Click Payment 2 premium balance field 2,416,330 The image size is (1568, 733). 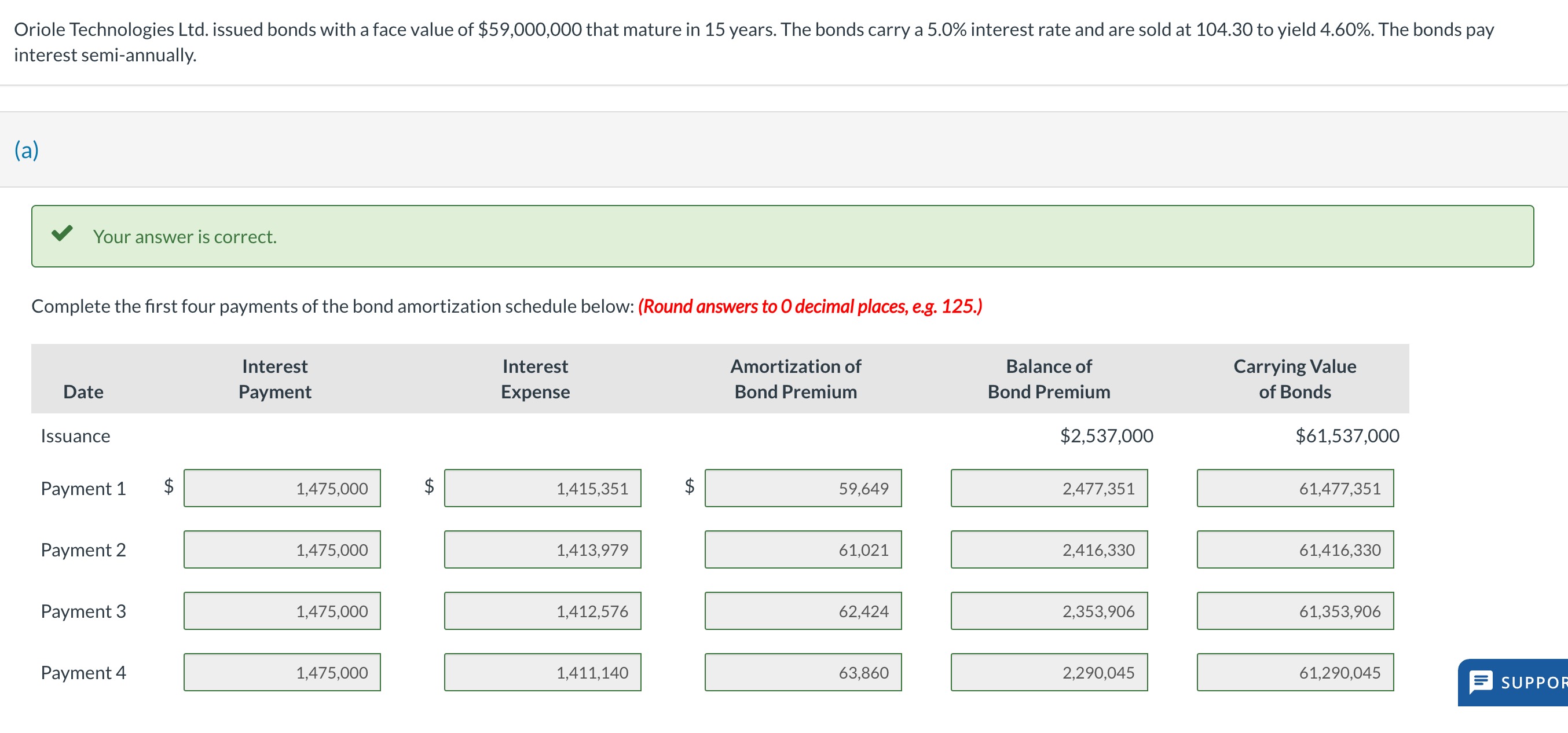pyautogui.click(x=1049, y=549)
